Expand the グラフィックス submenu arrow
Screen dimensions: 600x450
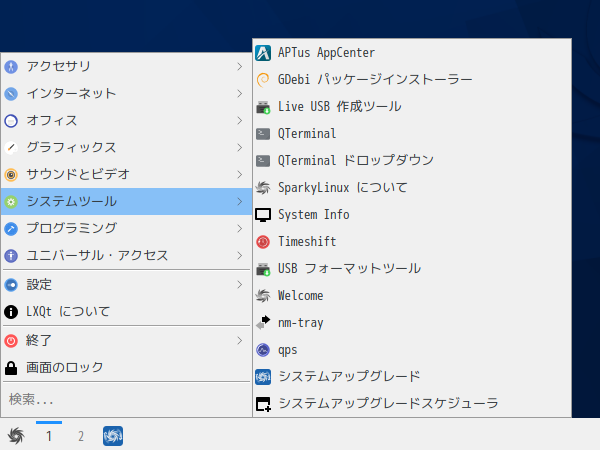(240, 148)
